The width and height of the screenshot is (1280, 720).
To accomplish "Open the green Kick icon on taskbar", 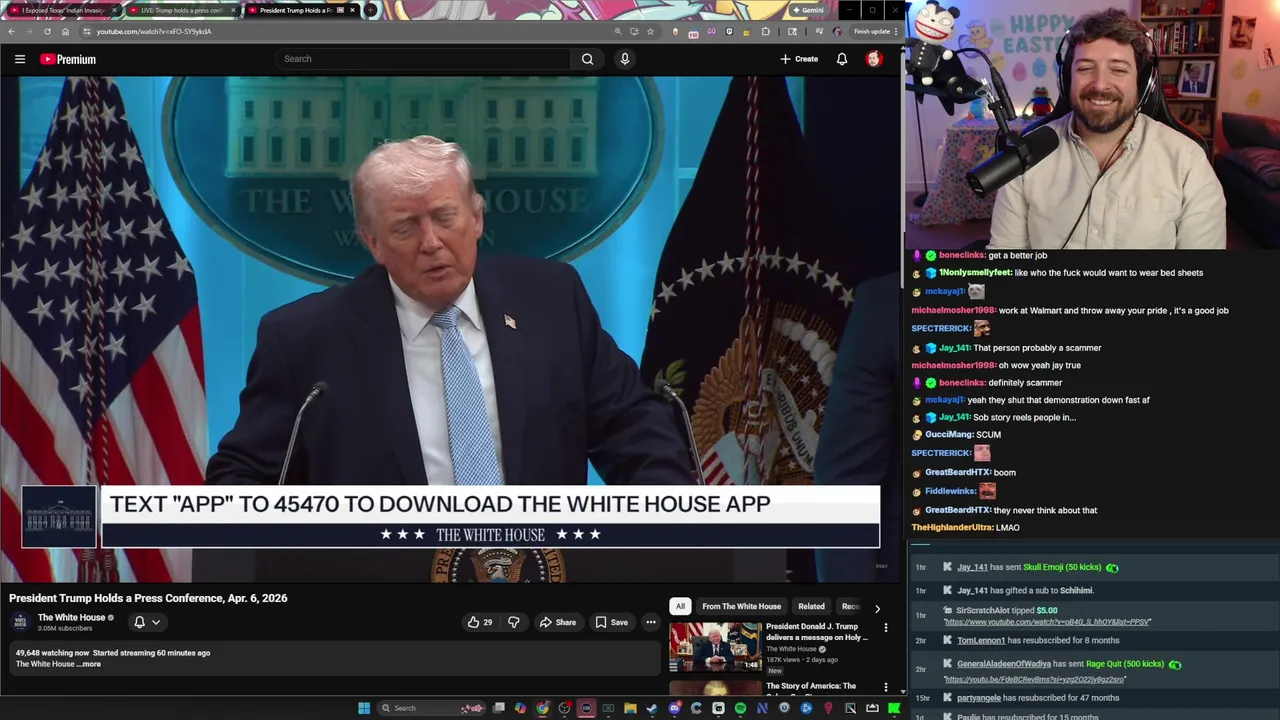I will point(894,708).
